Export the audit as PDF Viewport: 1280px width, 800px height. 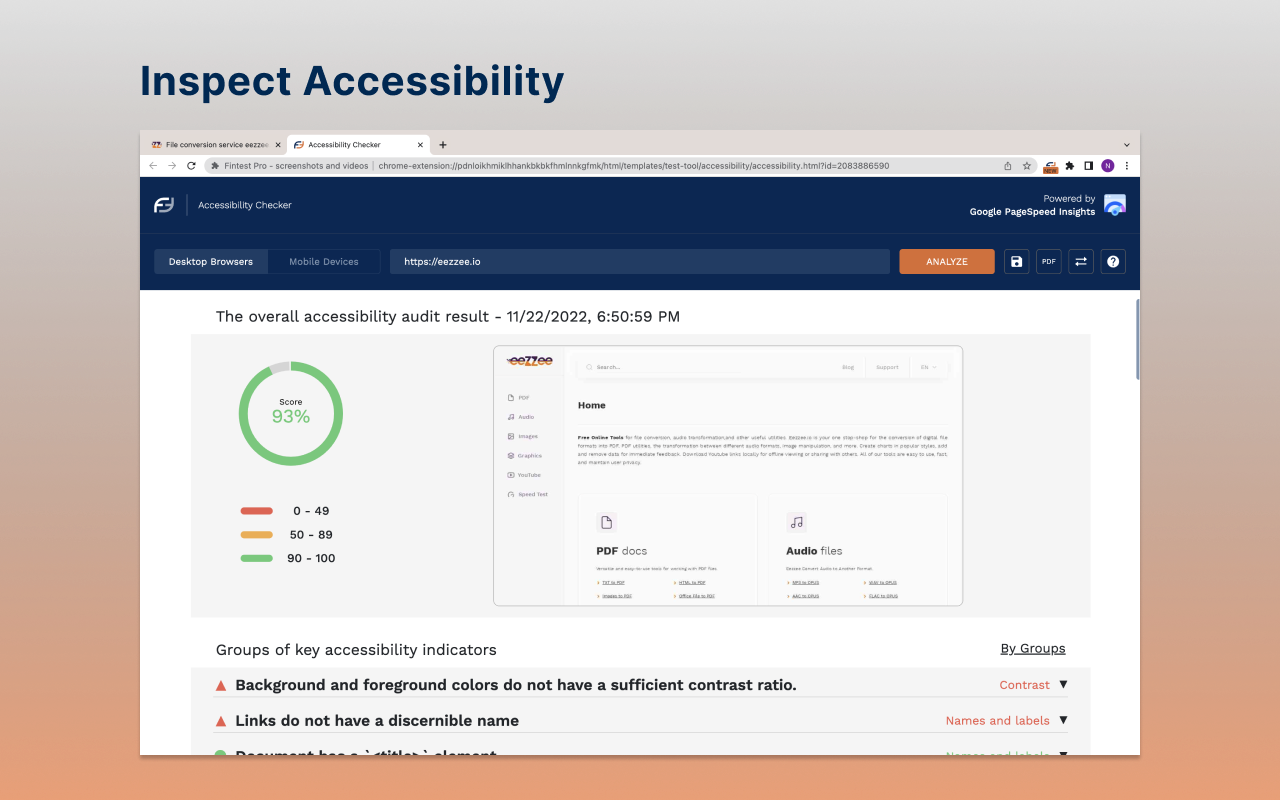(1049, 262)
